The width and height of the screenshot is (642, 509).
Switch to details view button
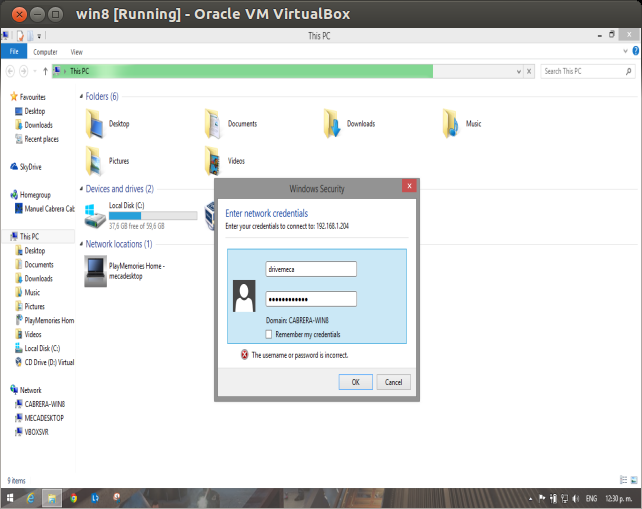coord(624,480)
